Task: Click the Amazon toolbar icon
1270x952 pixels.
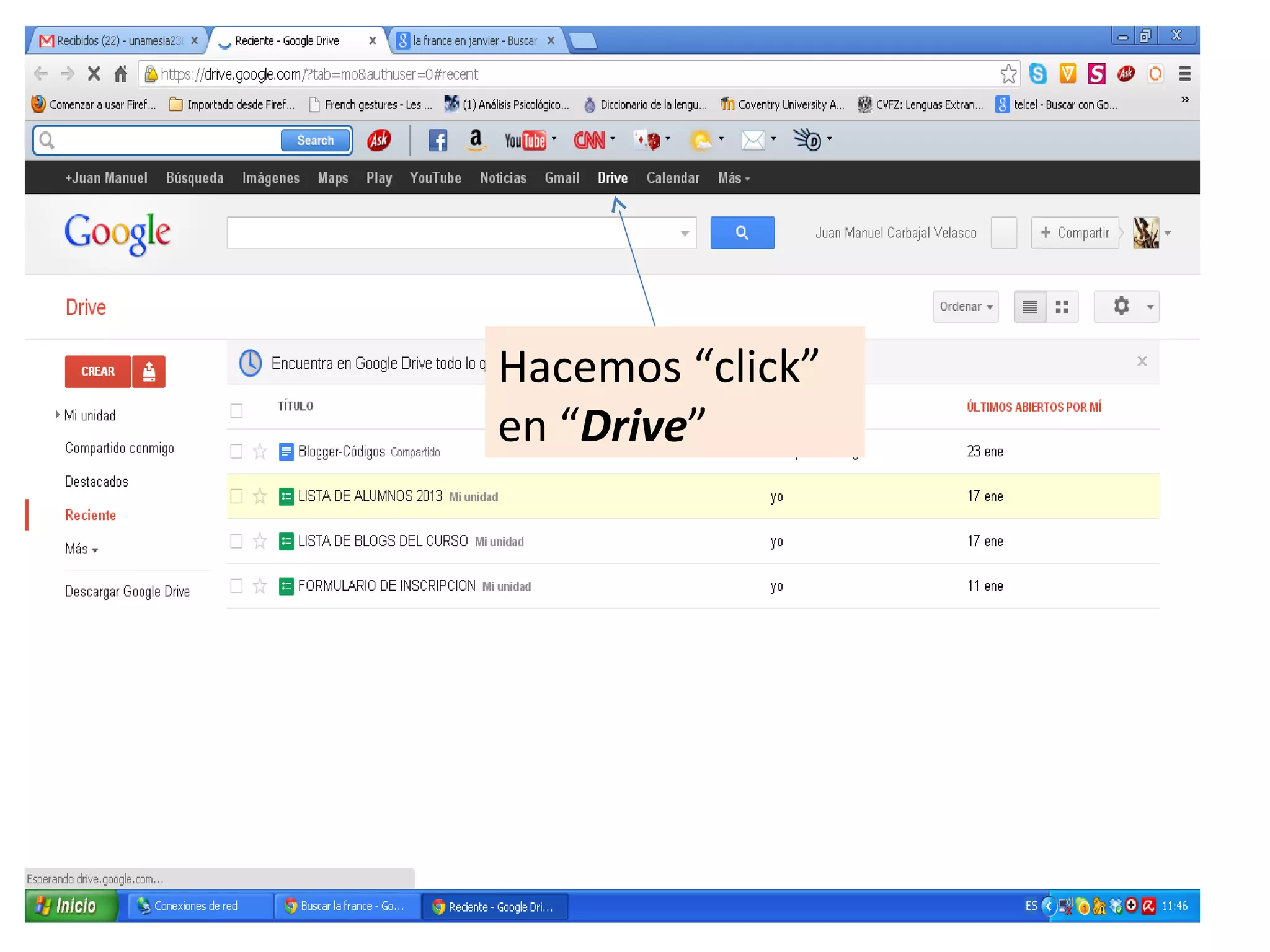Action: [x=476, y=140]
